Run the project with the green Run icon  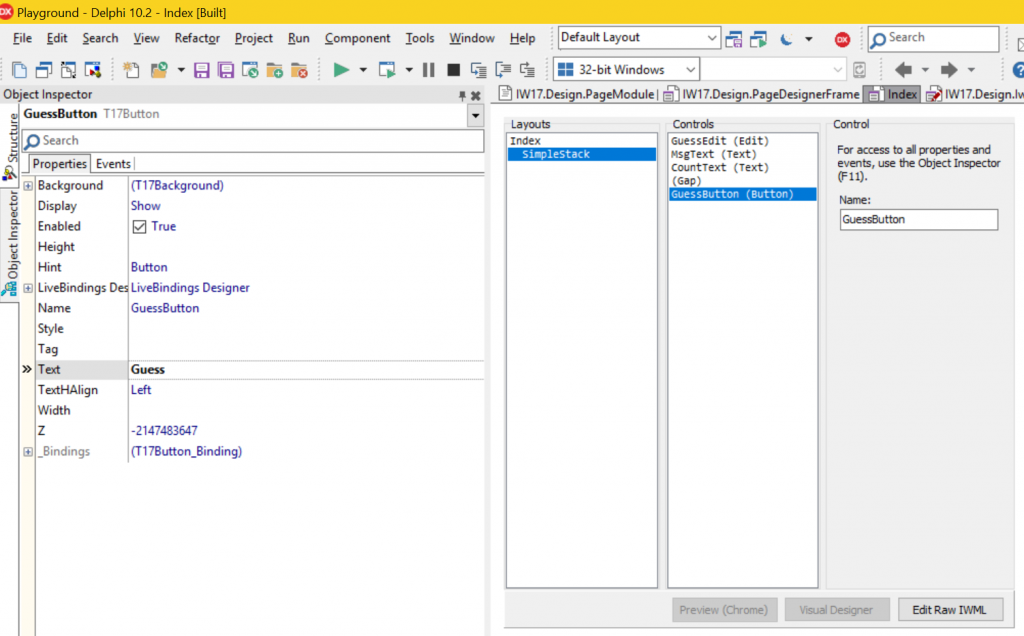pyautogui.click(x=340, y=70)
